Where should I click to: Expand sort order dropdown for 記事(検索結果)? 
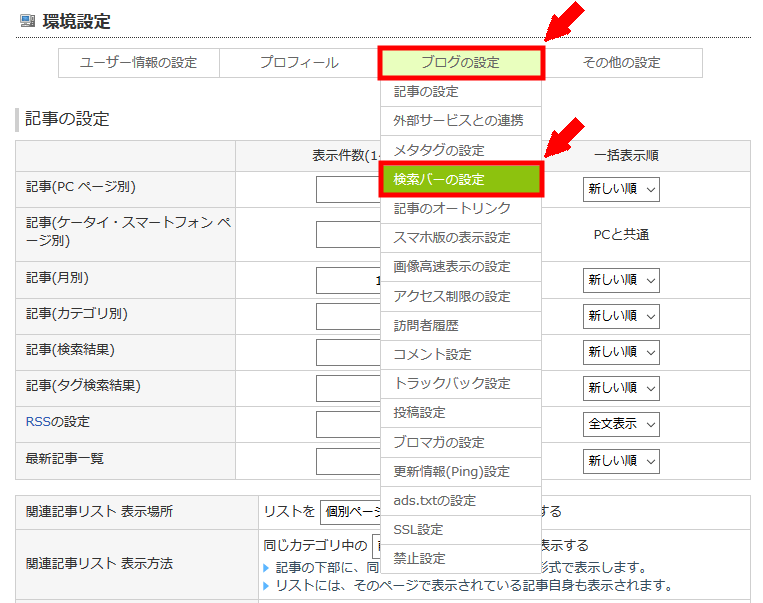(621, 352)
